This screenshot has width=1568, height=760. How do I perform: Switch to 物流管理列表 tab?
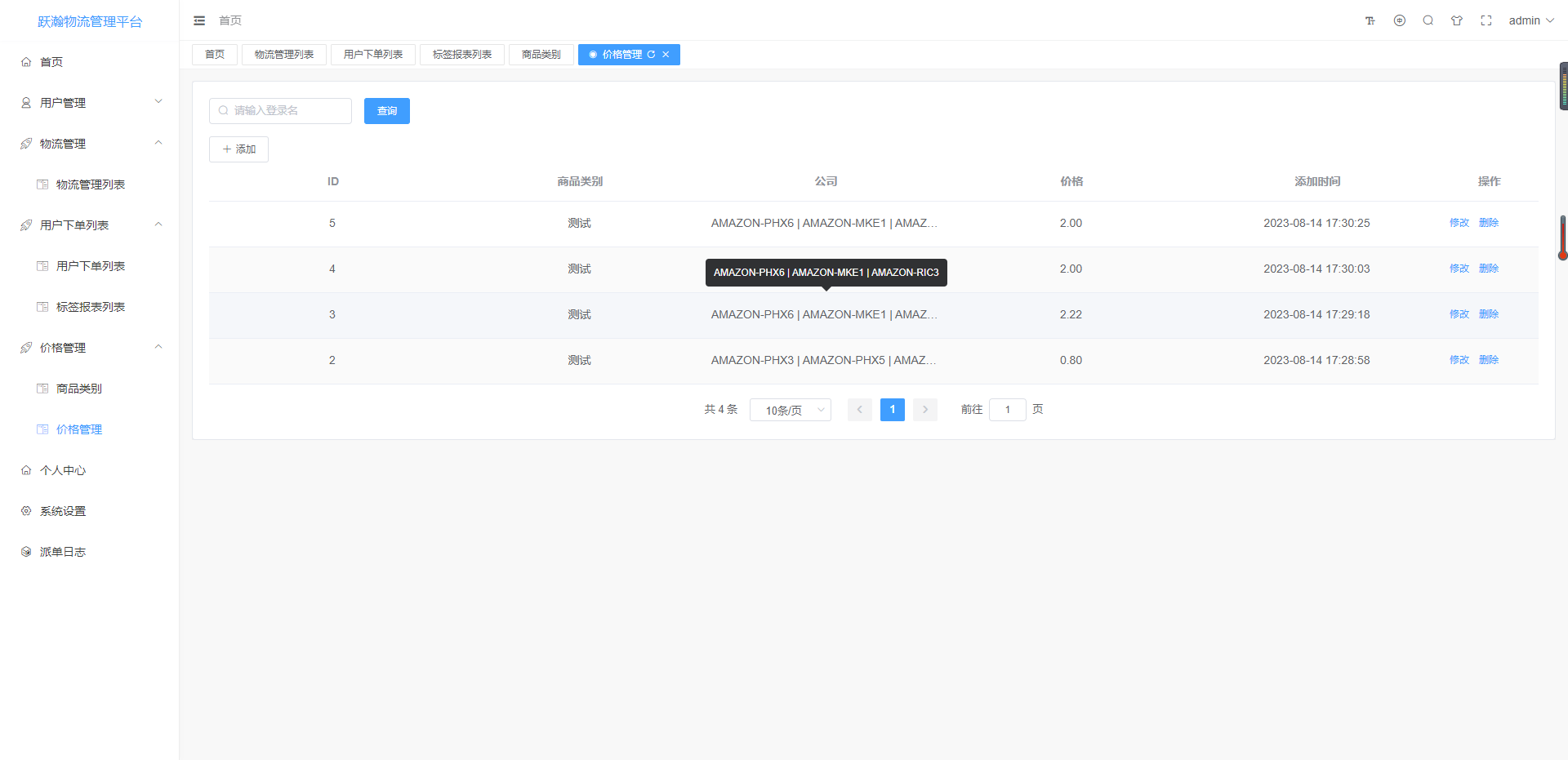(x=284, y=55)
